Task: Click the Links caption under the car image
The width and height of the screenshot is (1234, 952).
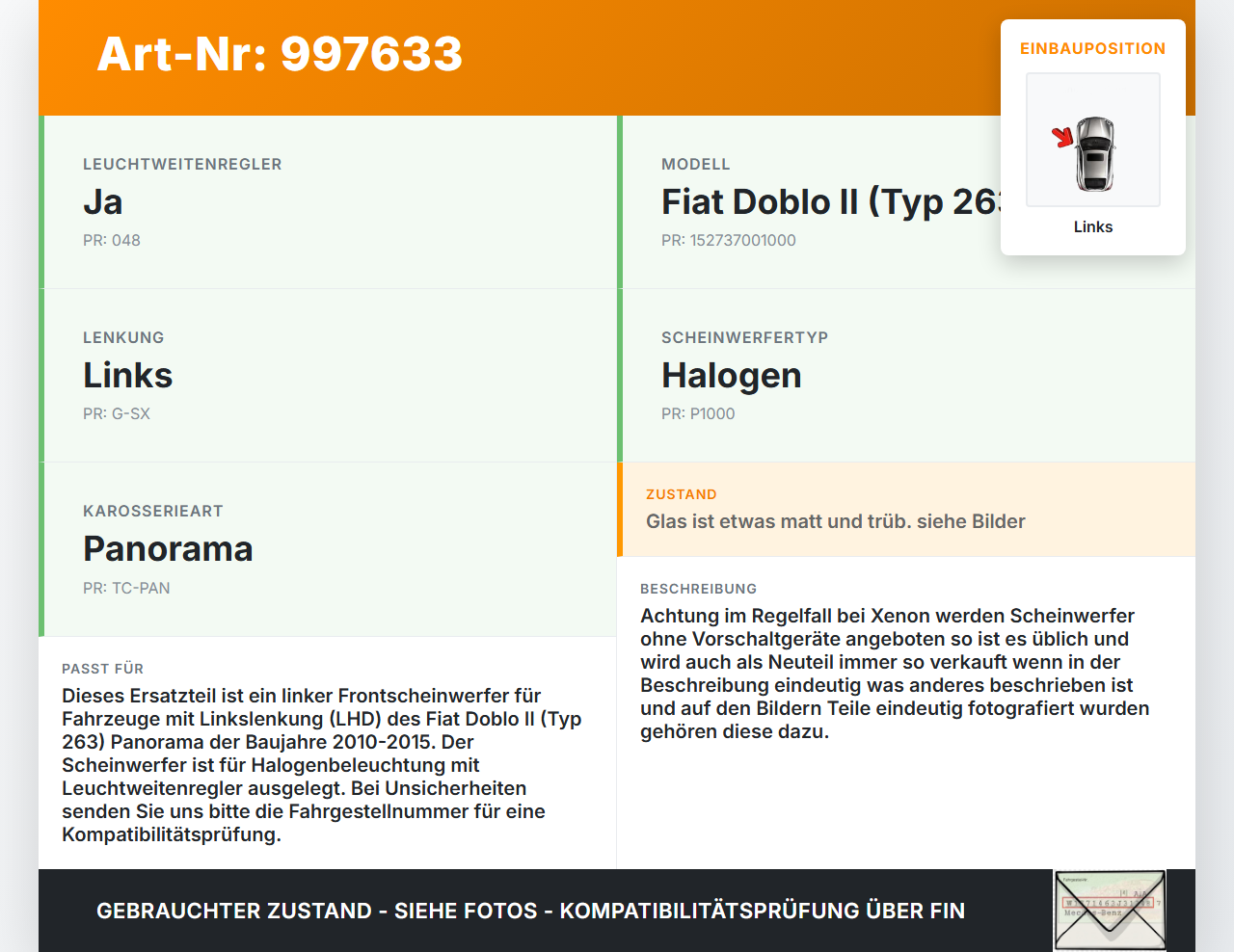Action: [x=1093, y=226]
